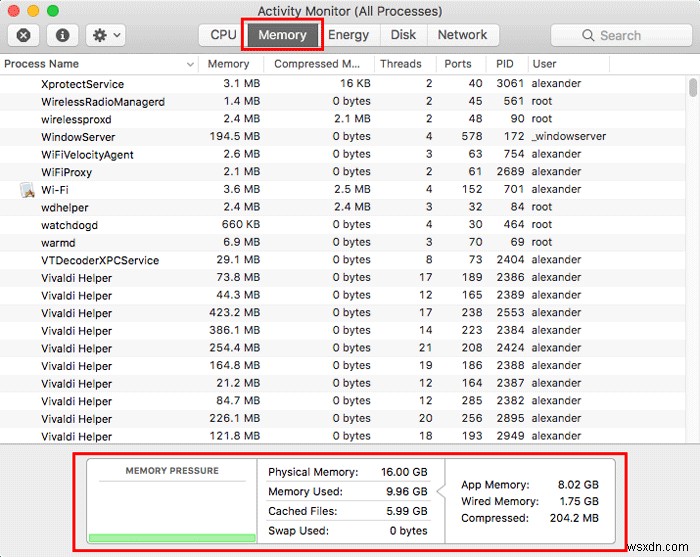Click the Wired Memory 1.75 GB value
Image resolution: width=700 pixels, height=557 pixels.
[579, 501]
